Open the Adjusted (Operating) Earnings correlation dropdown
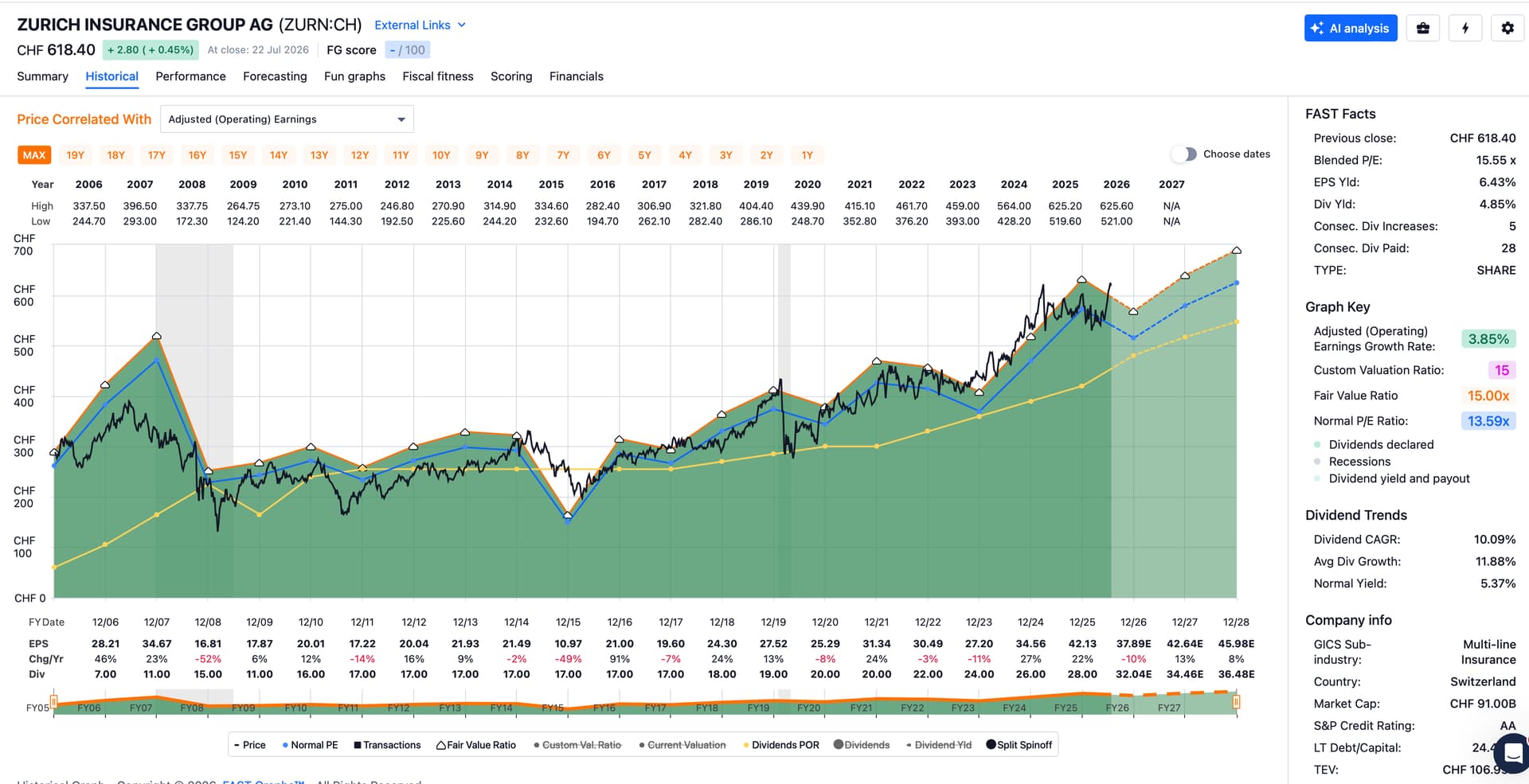Image resolution: width=1529 pixels, height=784 pixels. point(287,119)
